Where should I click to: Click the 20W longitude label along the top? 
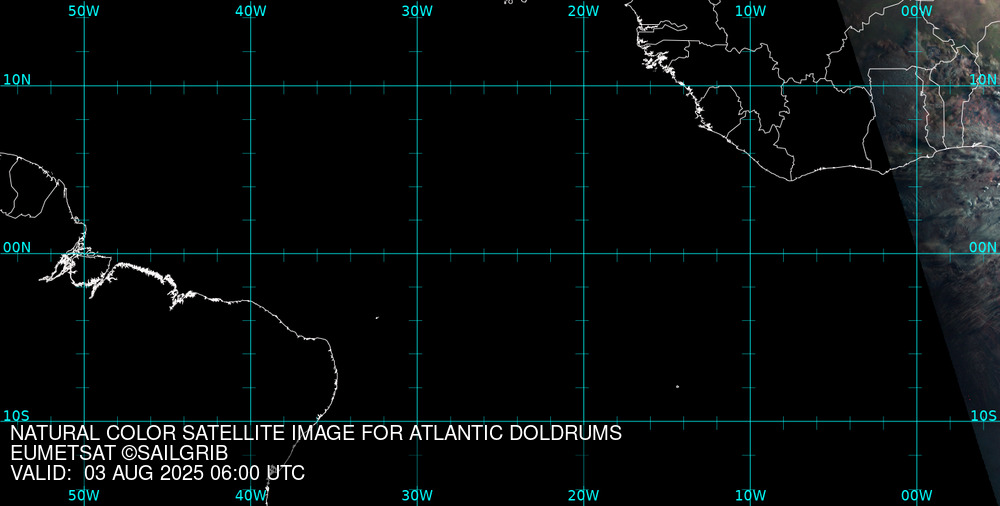coord(584,11)
